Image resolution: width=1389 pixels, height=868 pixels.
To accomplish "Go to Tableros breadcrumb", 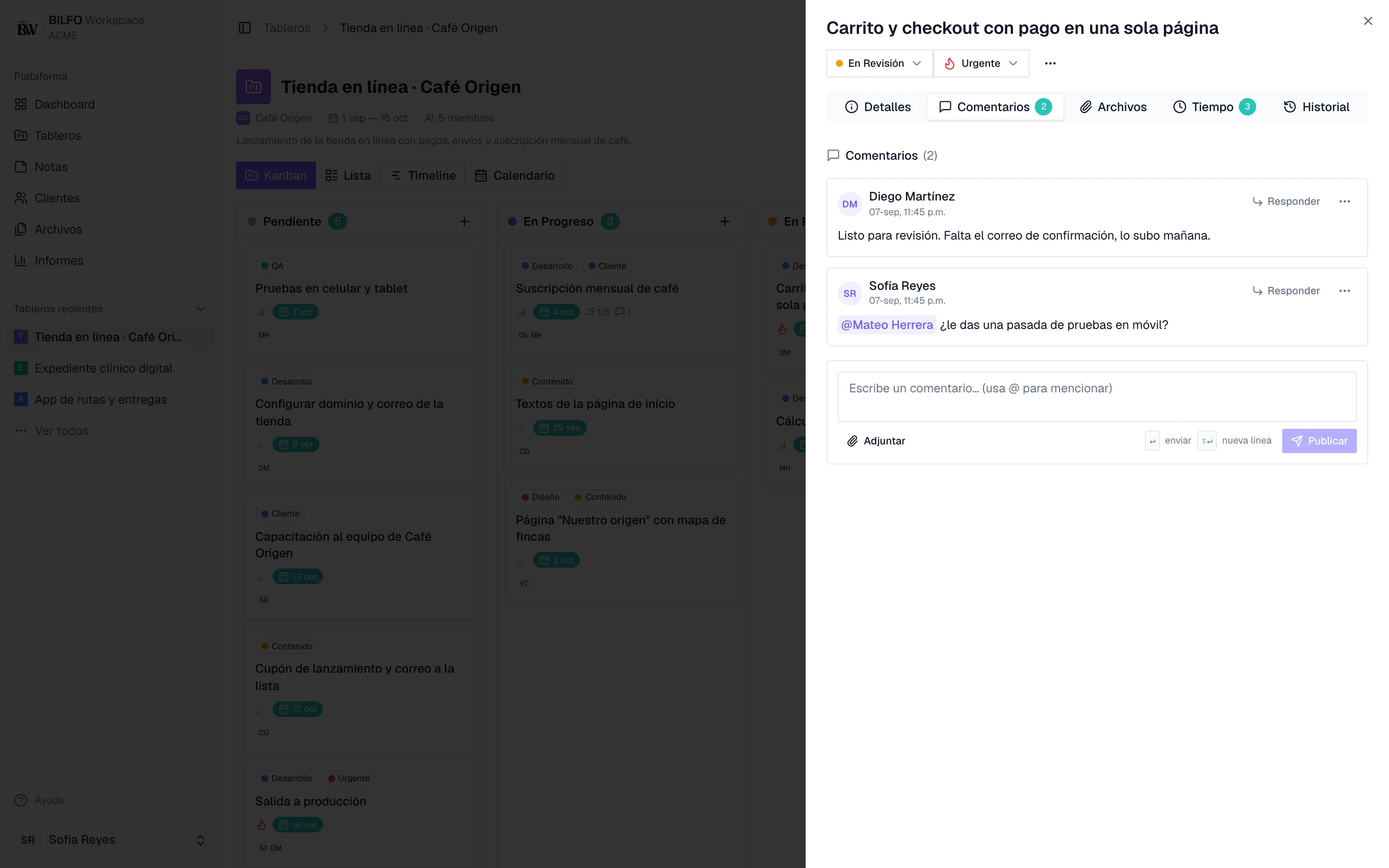I will 286,27.
